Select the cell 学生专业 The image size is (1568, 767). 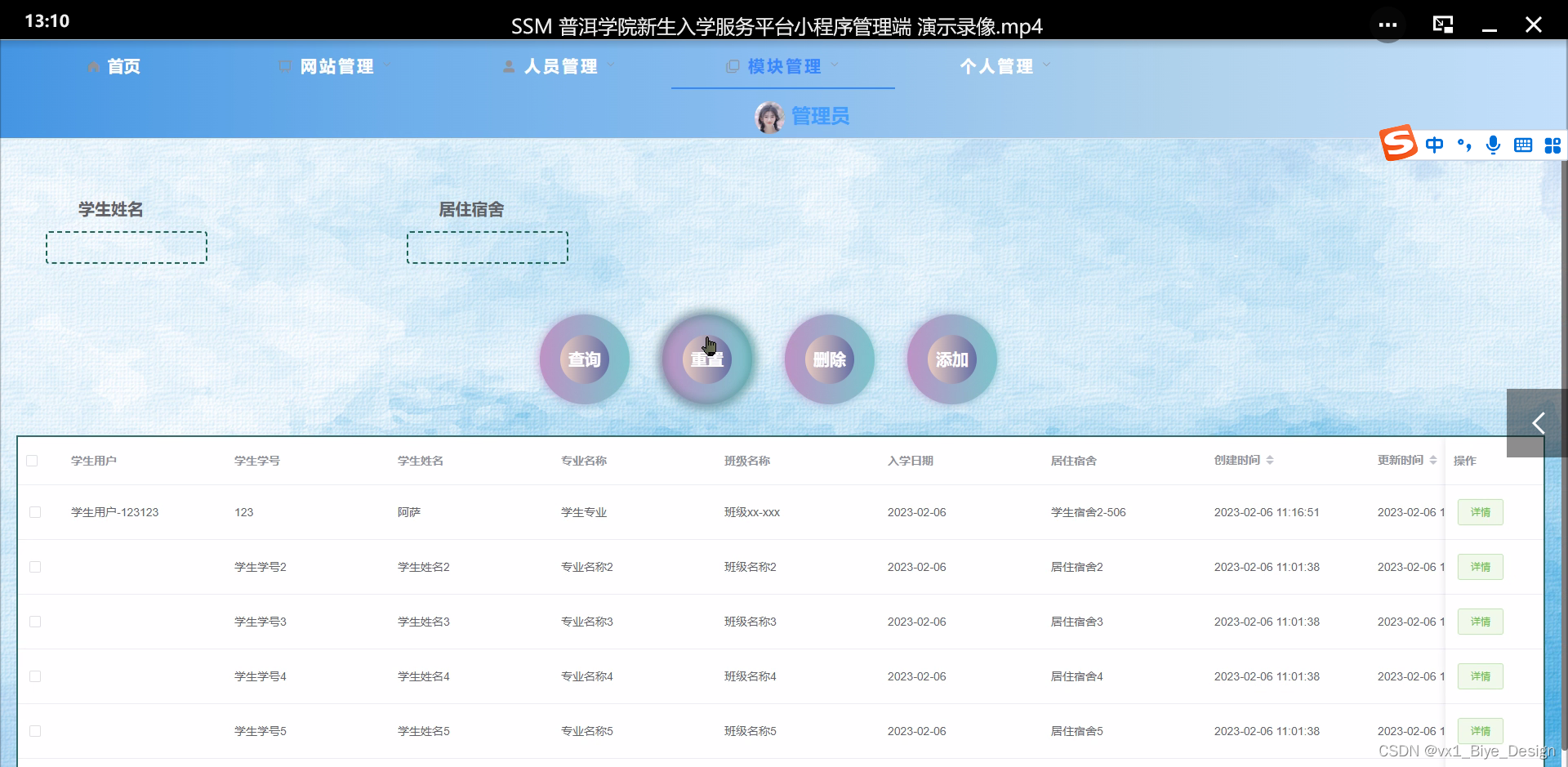point(584,512)
